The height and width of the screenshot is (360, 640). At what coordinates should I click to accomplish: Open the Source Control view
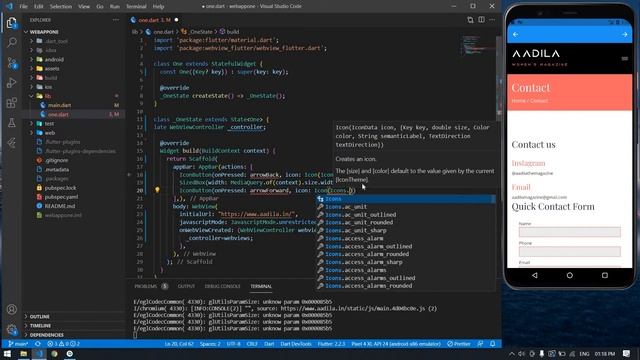click(11, 63)
